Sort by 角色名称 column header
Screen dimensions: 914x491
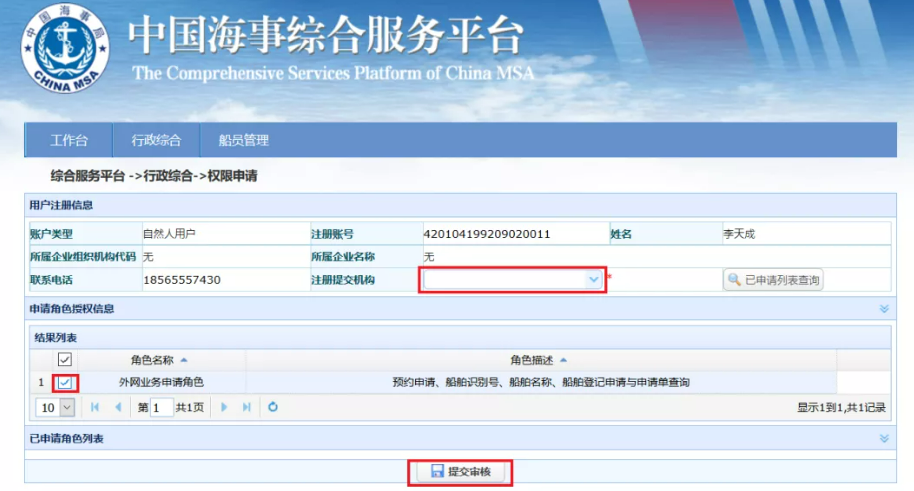tap(159, 360)
